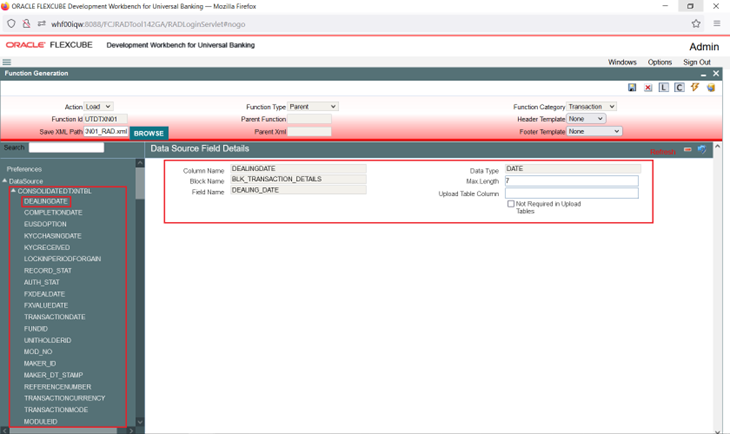Click the Refresh link
Image resolution: width=730 pixels, height=434 pixels.
(x=662, y=152)
